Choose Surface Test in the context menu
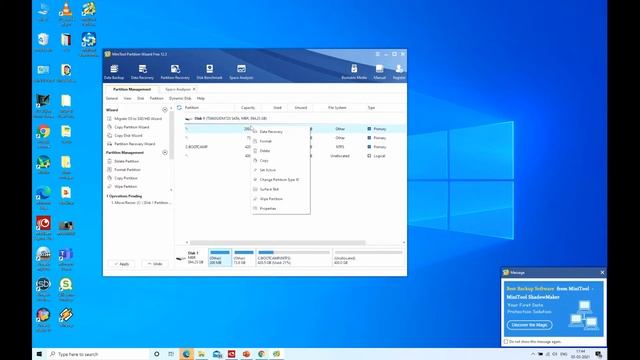This screenshot has width=640, height=360. pyautogui.click(x=280, y=189)
